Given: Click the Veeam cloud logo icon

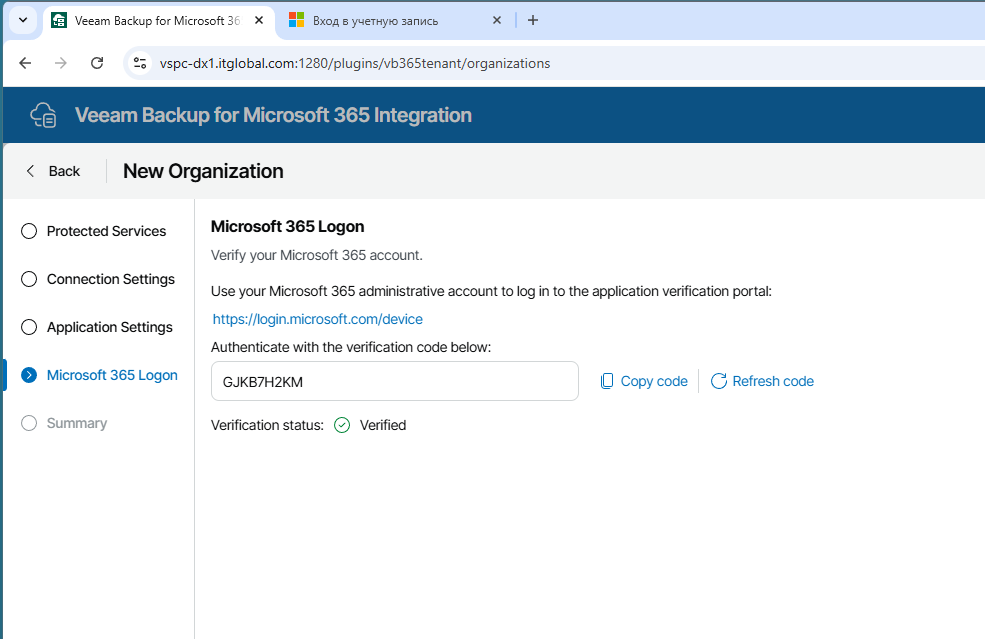Looking at the screenshot, I should pyautogui.click(x=43, y=115).
